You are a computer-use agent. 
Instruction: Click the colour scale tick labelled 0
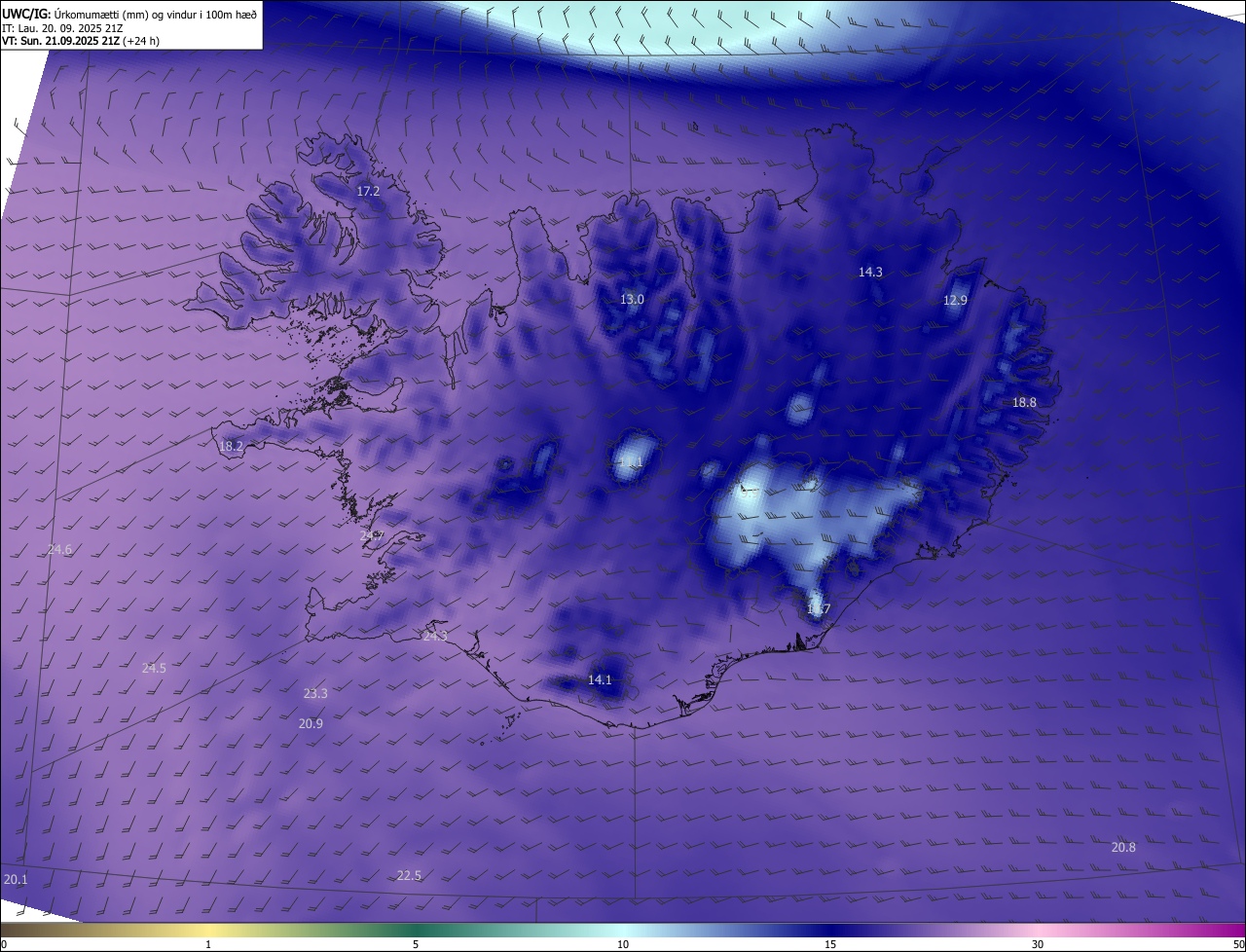tap(4, 944)
